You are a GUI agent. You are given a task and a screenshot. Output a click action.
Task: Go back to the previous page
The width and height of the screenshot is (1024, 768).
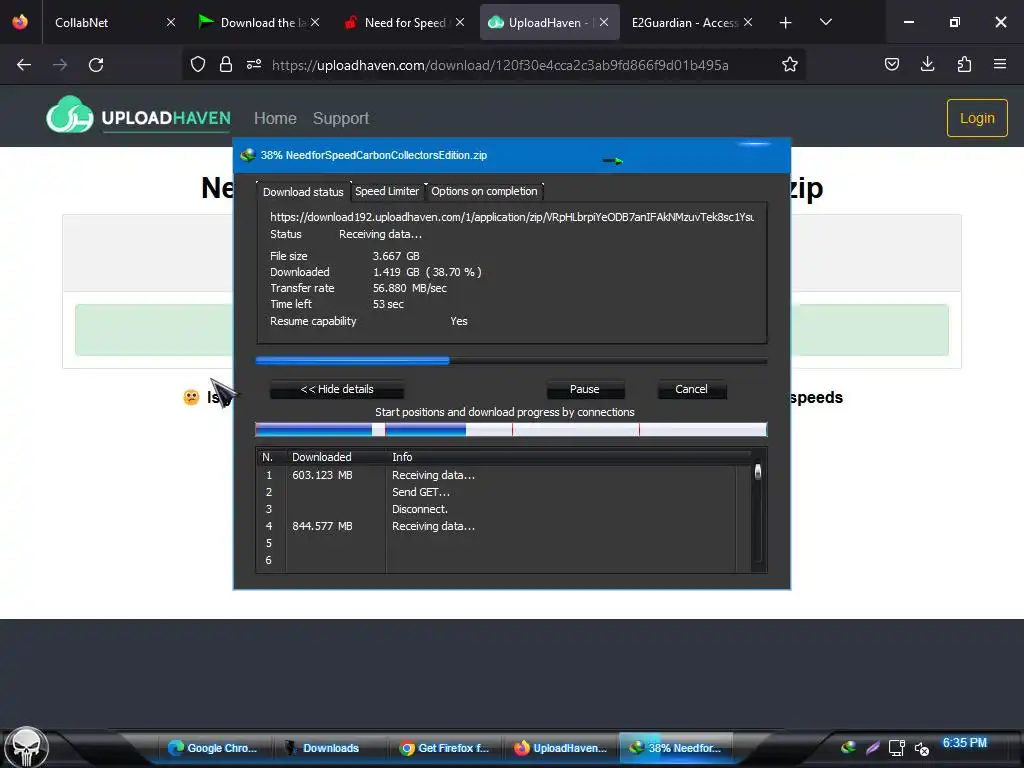24,65
